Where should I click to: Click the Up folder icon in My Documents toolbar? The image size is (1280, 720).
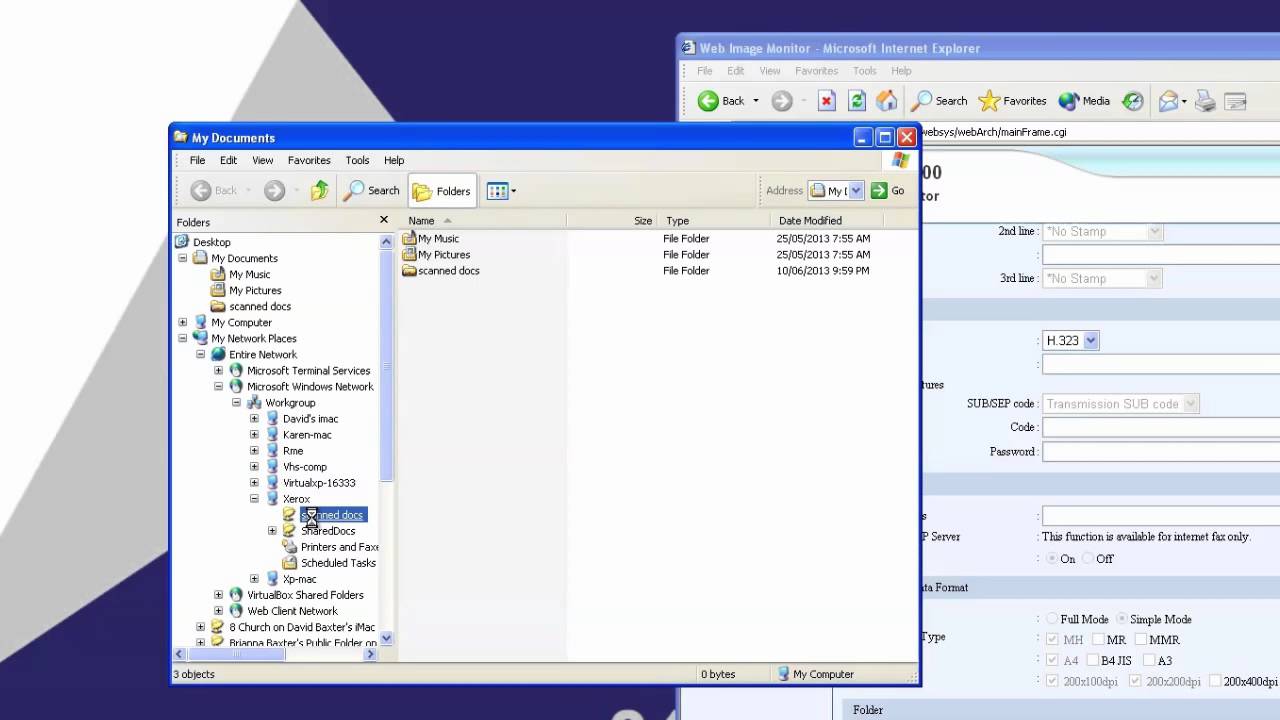[x=319, y=191]
